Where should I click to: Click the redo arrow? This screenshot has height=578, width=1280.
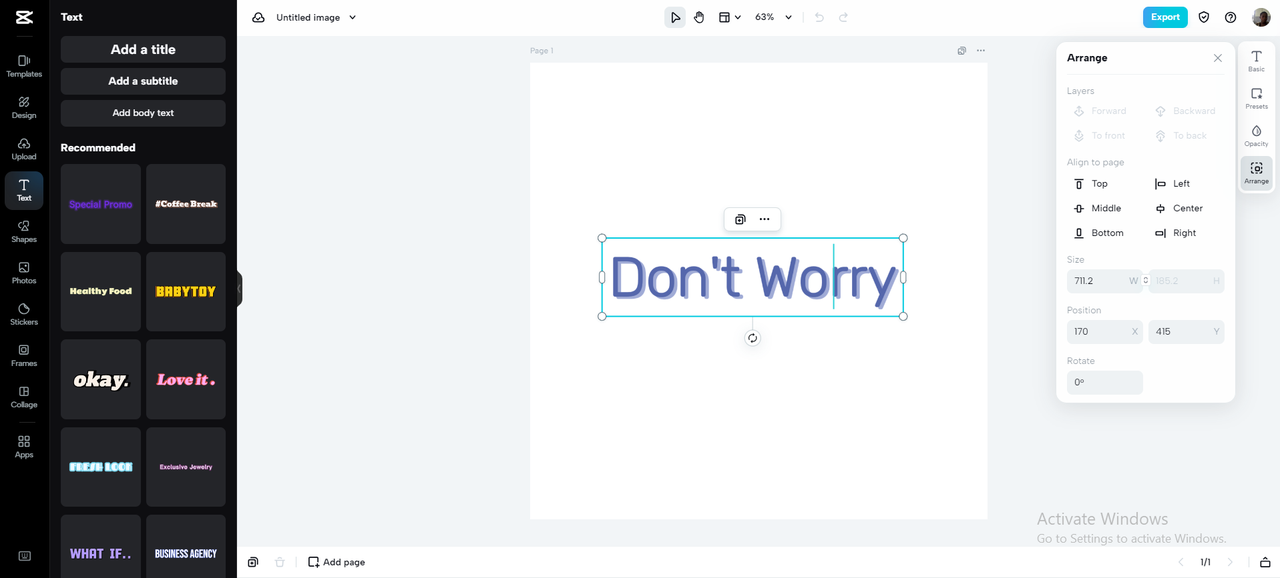pyautogui.click(x=843, y=17)
